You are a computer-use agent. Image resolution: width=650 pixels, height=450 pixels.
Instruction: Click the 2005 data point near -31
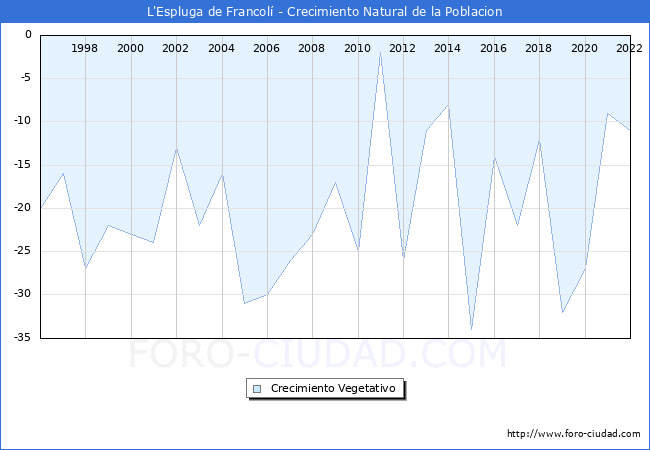point(245,303)
